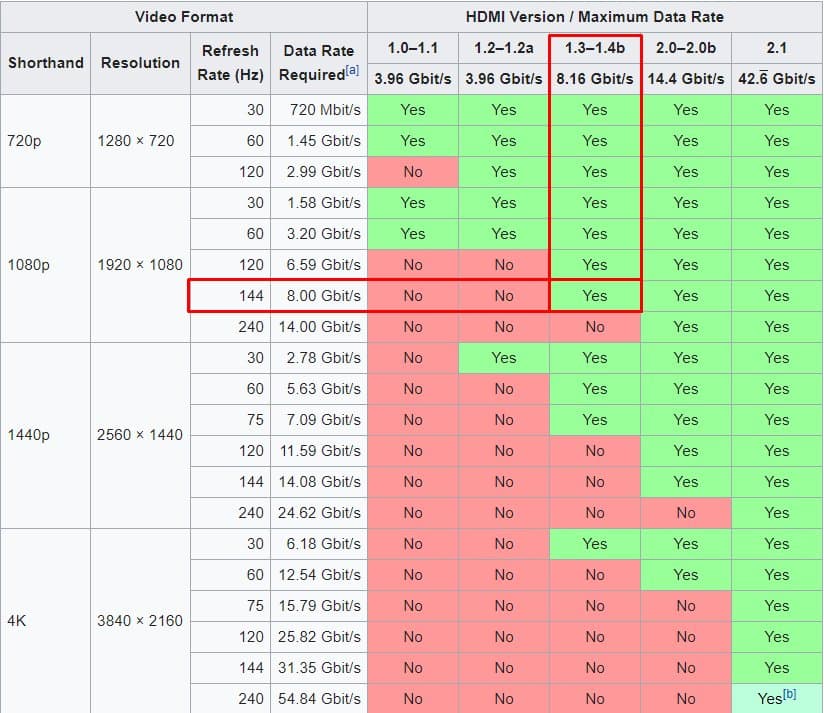Click 2.1 'Yes' in the 31.35 Gbit/s row
Screen dimensions: 824x713
click(x=777, y=668)
